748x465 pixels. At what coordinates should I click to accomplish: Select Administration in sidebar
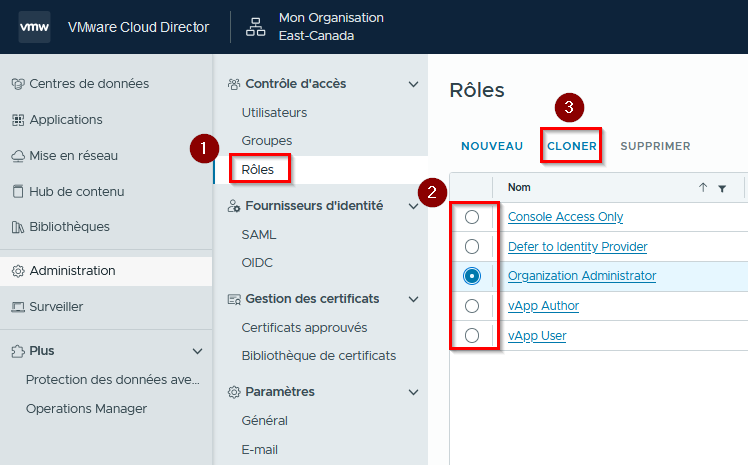(x=106, y=271)
